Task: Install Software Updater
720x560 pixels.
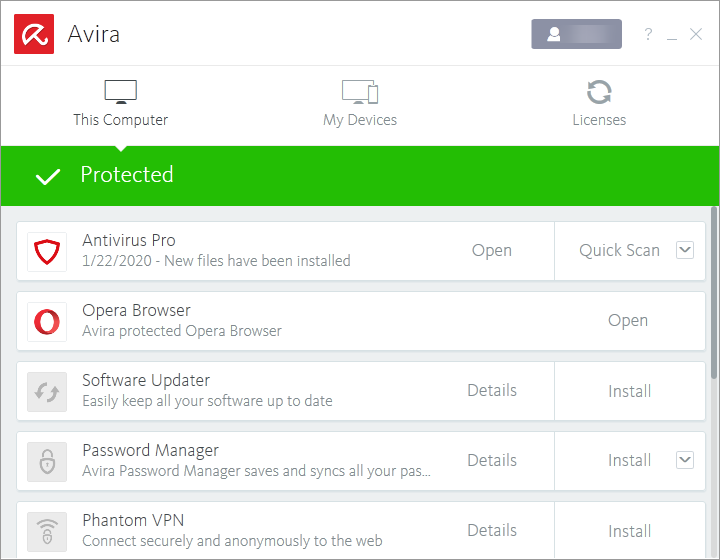Action: 630,392
